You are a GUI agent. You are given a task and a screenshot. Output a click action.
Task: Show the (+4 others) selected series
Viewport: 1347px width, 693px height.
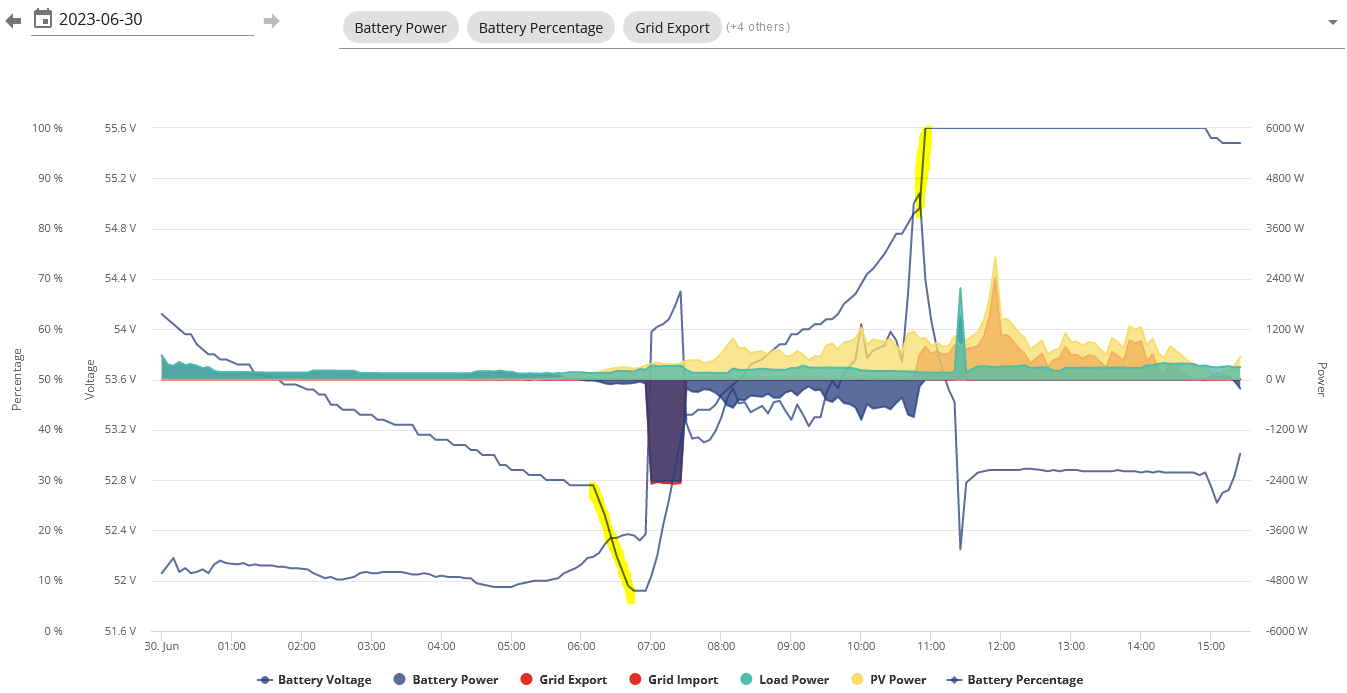[x=758, y=27]
